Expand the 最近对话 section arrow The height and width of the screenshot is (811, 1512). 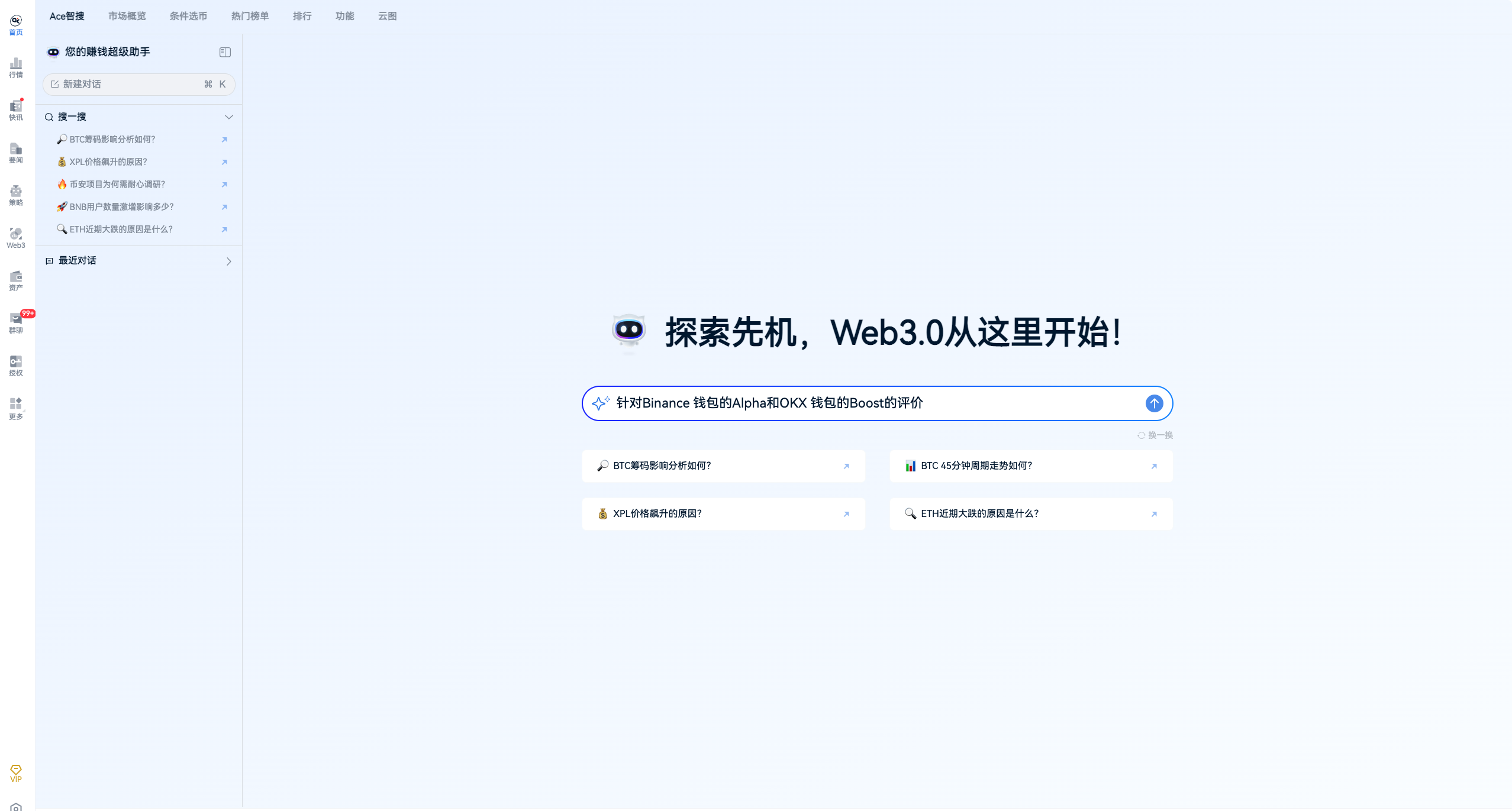[x=229, y=261]
